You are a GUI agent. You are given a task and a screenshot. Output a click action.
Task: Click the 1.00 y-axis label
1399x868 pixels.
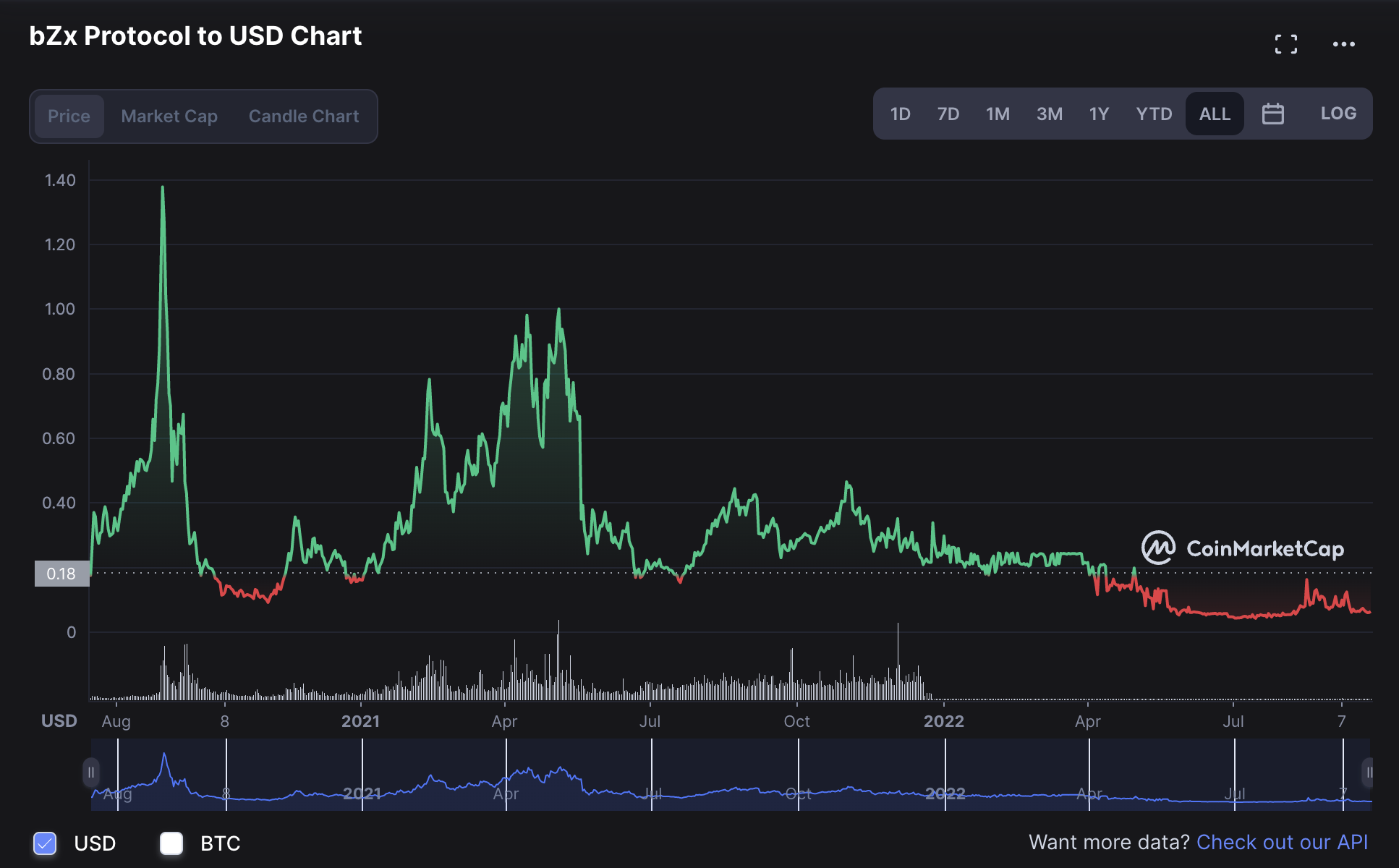point(60,310)
